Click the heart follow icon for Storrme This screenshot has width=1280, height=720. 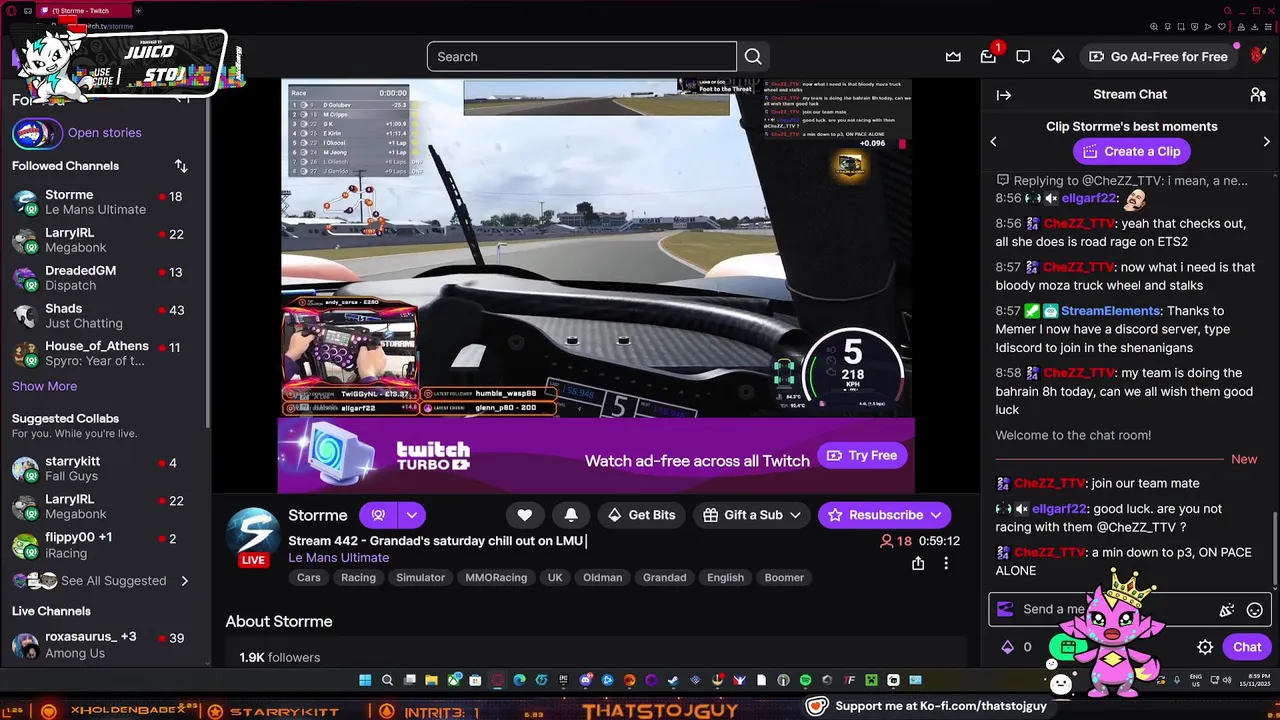[x=525, y=515]
